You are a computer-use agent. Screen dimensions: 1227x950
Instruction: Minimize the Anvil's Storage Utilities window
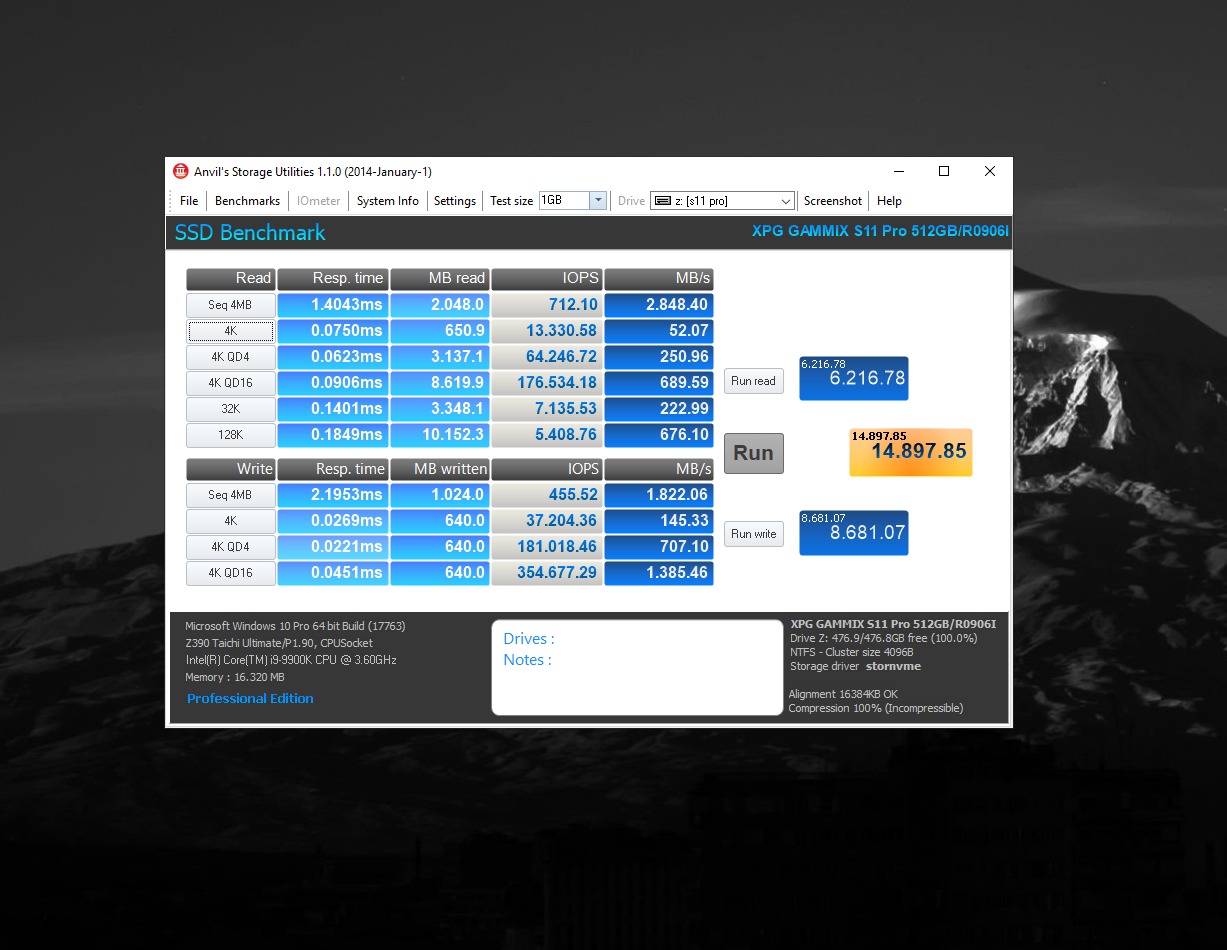click(897, 171)
